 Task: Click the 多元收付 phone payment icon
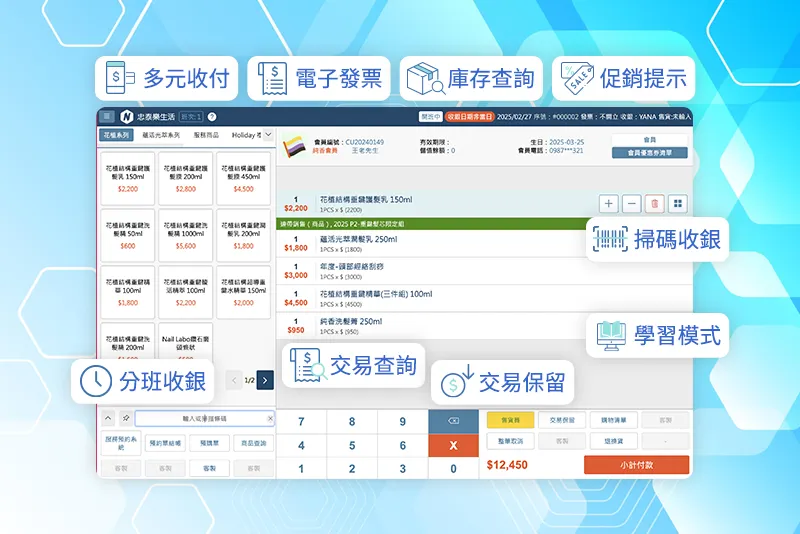(x=119, y=78)
